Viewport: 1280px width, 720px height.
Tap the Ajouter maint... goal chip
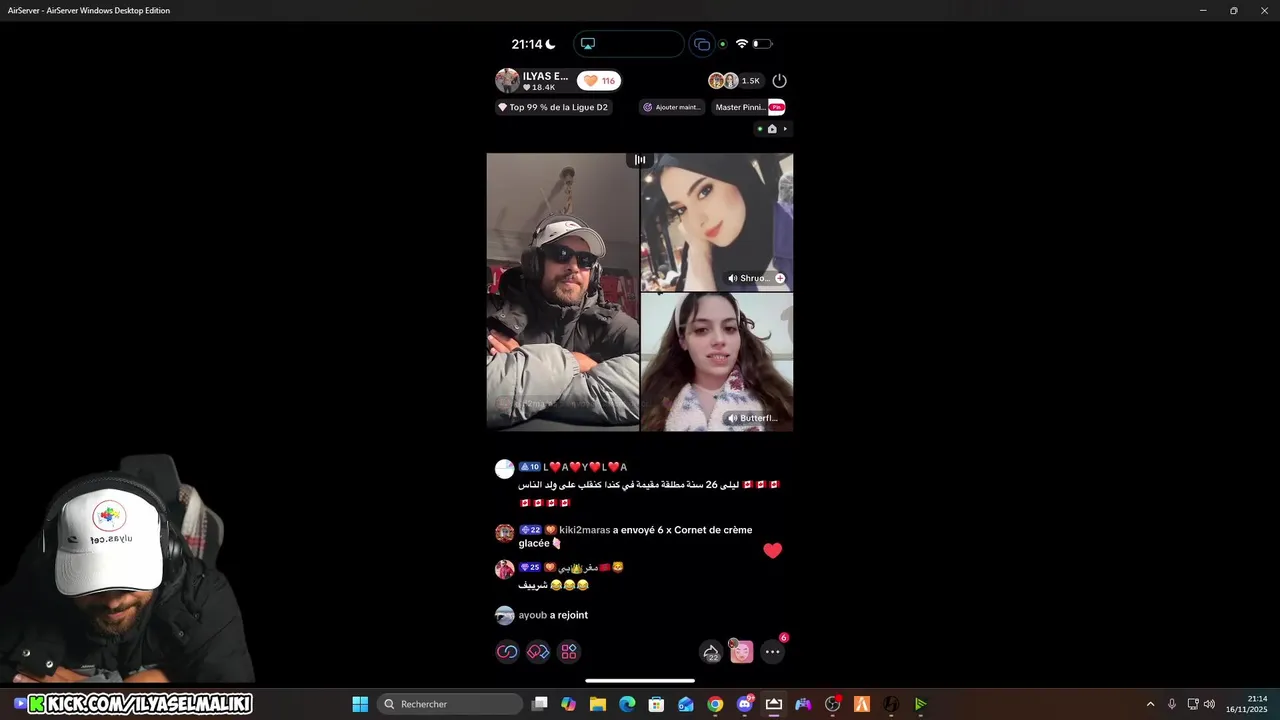coord(672,107)
